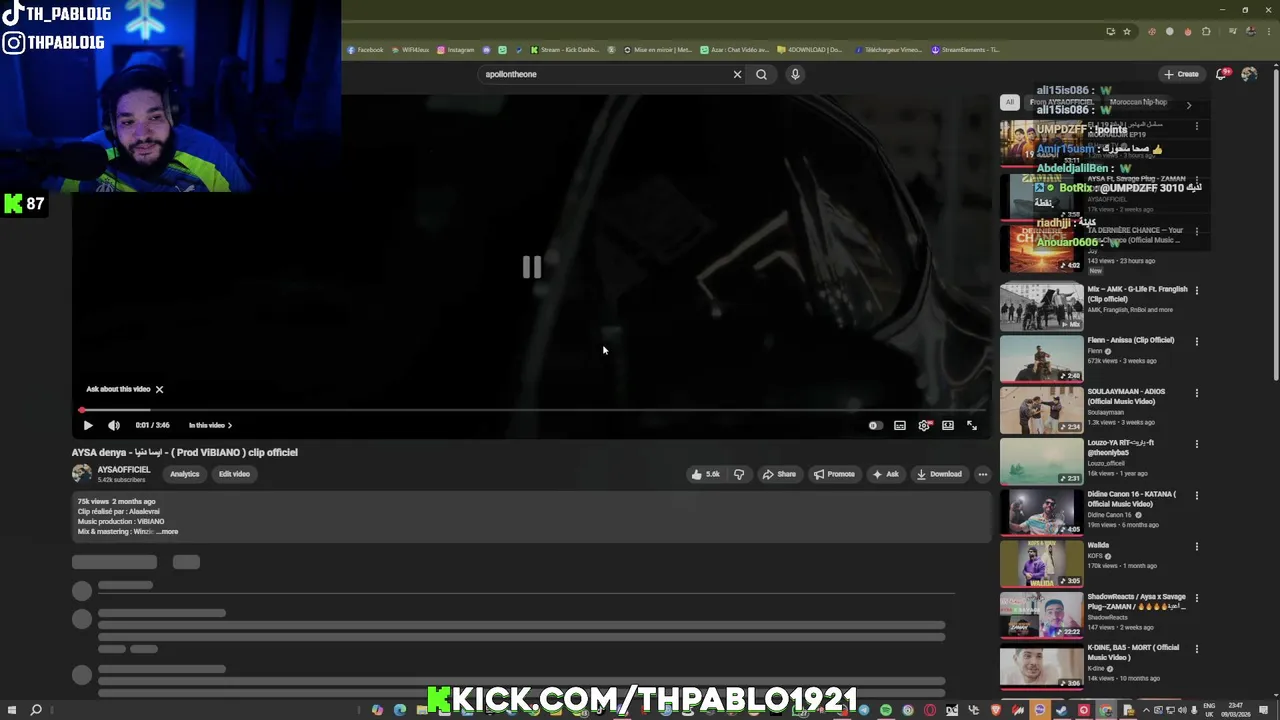This screenshot has height=720, width=1280.
Task: Expand the description with '...more'
Action: pyautogui.click(x=167, y=532)
